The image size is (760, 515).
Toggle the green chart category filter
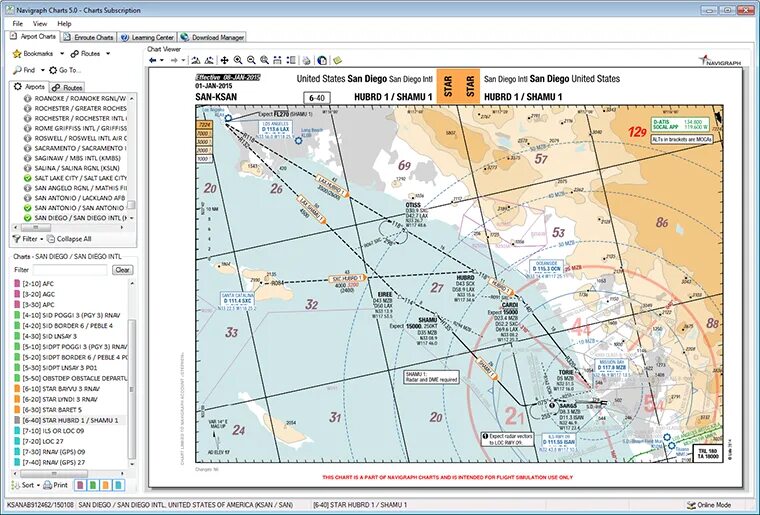pos(93,485)
